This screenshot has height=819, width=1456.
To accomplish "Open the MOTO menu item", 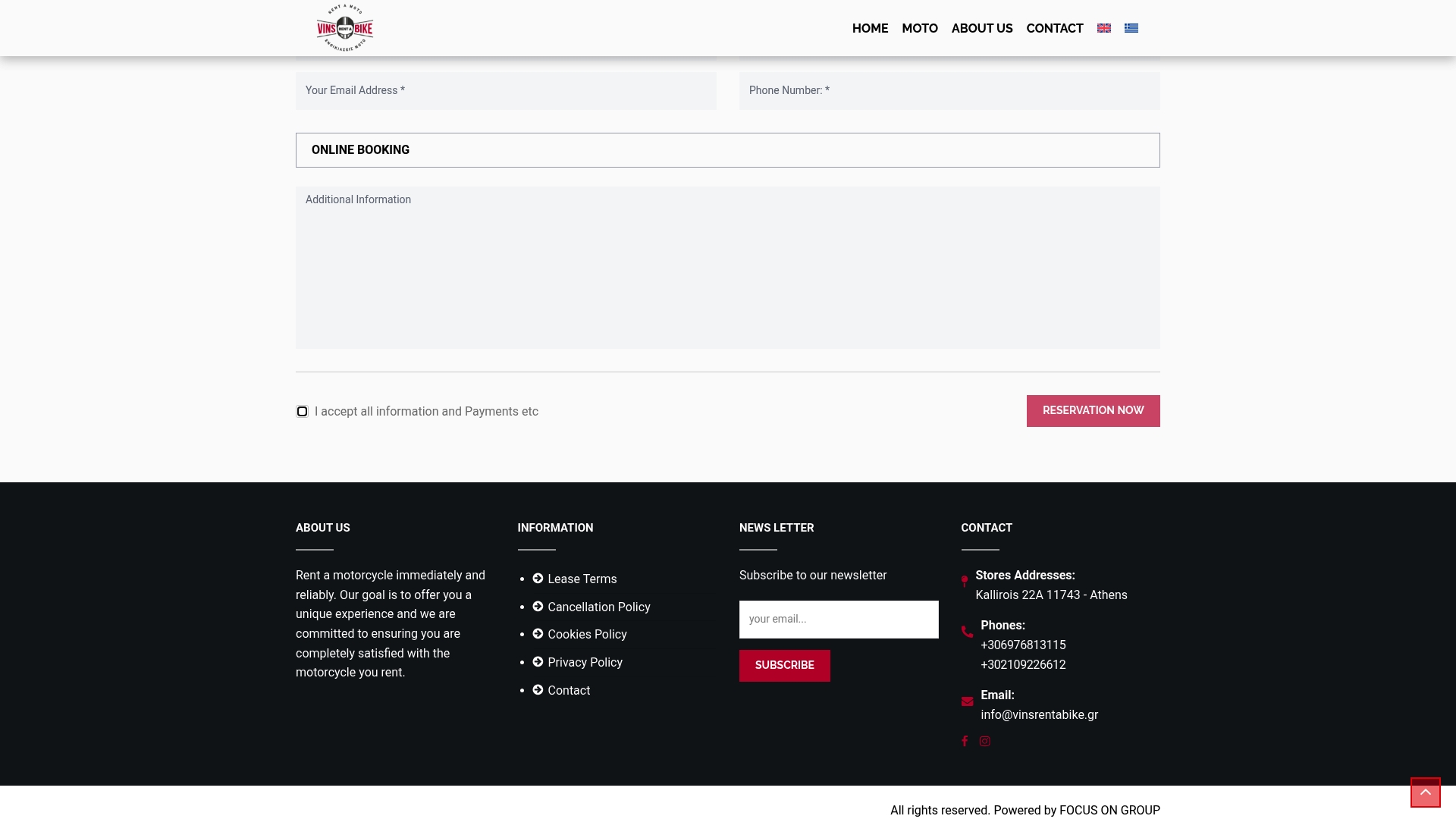I will point(920,28).
